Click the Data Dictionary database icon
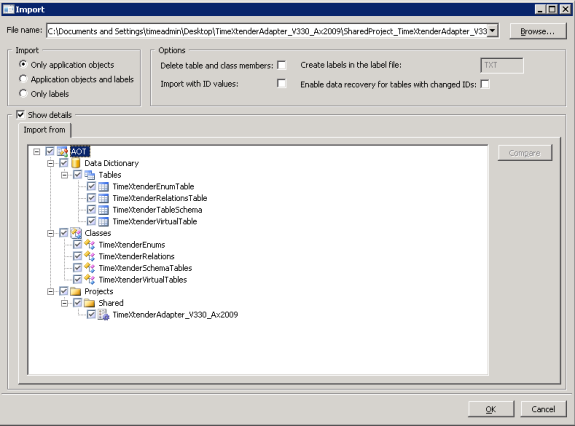Screen dimensions: 575x426 pyautogui.click(x=76, y=163)
